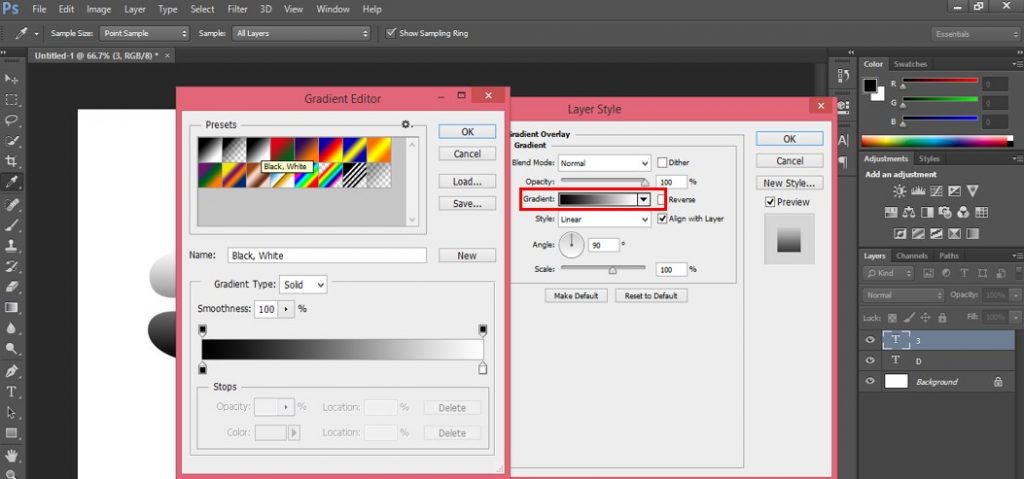This screenshot has height=479, width=1024.
Task: Select the Lasso tool
Action: (12, 120)
